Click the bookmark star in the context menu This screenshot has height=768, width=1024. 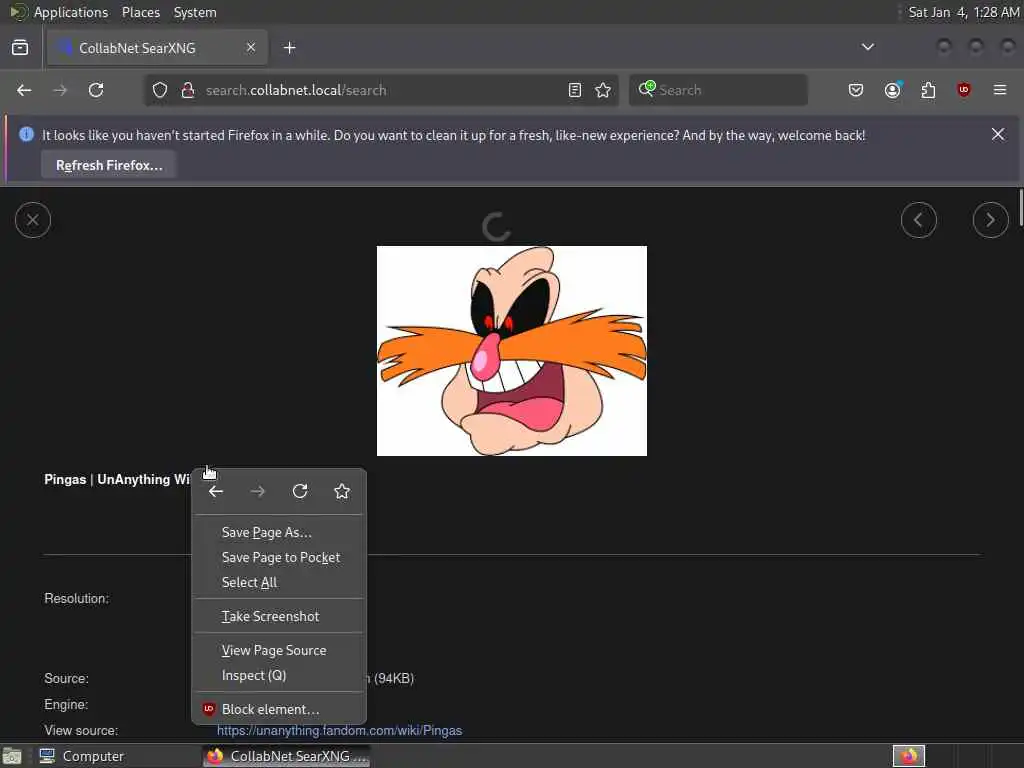(x=342, y=491)
